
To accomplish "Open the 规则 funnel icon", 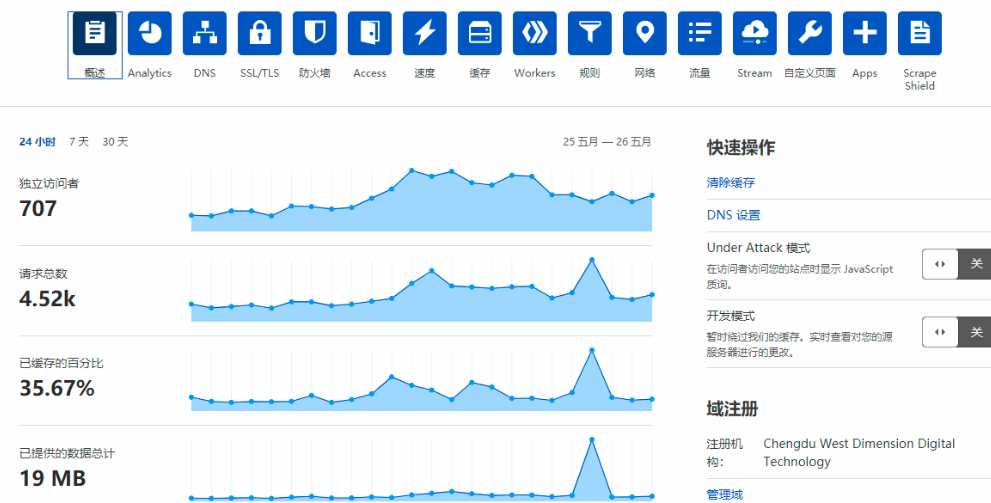I will tap(590, 34).
